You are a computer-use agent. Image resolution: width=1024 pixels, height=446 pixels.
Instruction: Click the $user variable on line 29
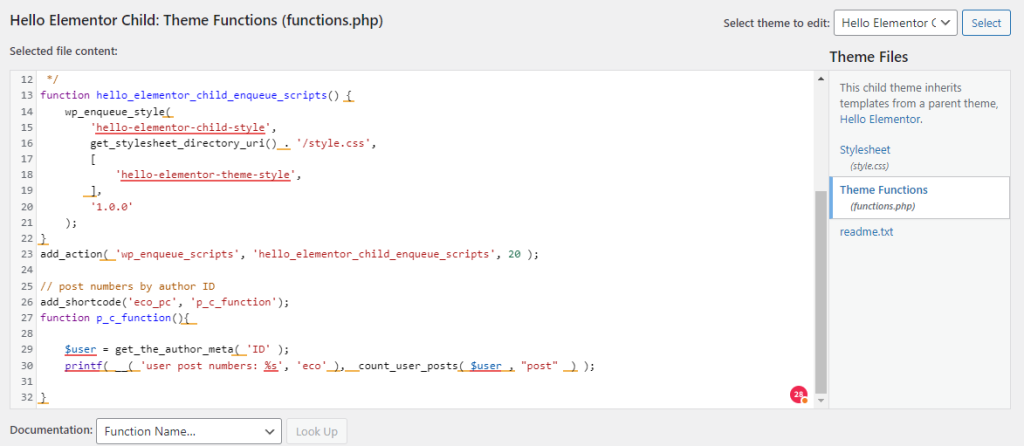pyautogui.click(x=79, y=349)
